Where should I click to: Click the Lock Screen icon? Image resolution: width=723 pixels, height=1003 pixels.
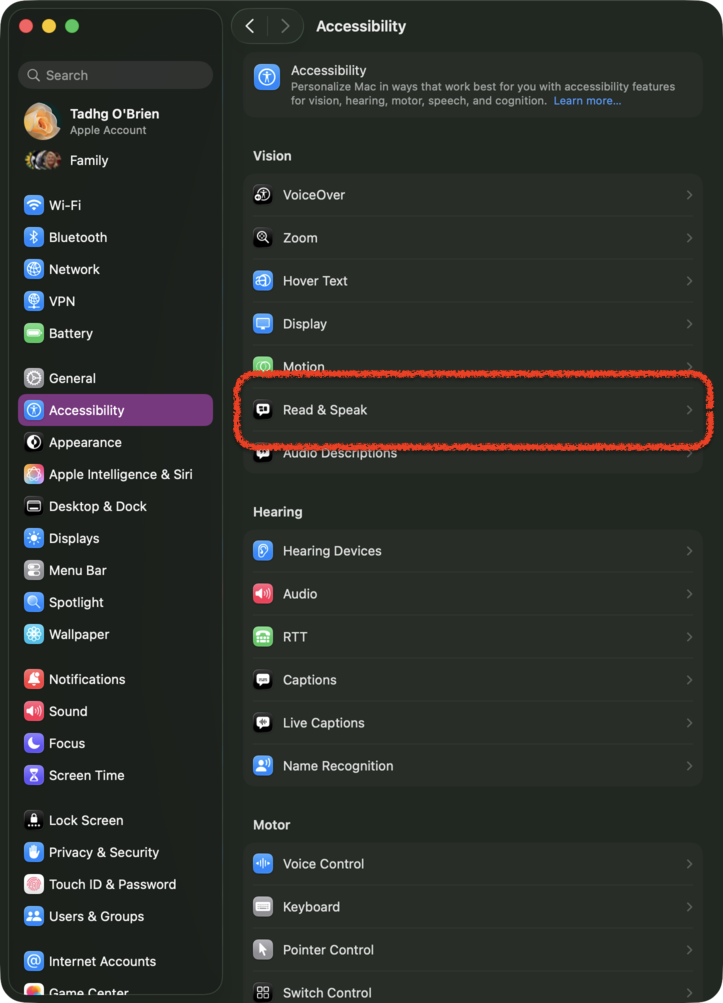coord(34,820)
